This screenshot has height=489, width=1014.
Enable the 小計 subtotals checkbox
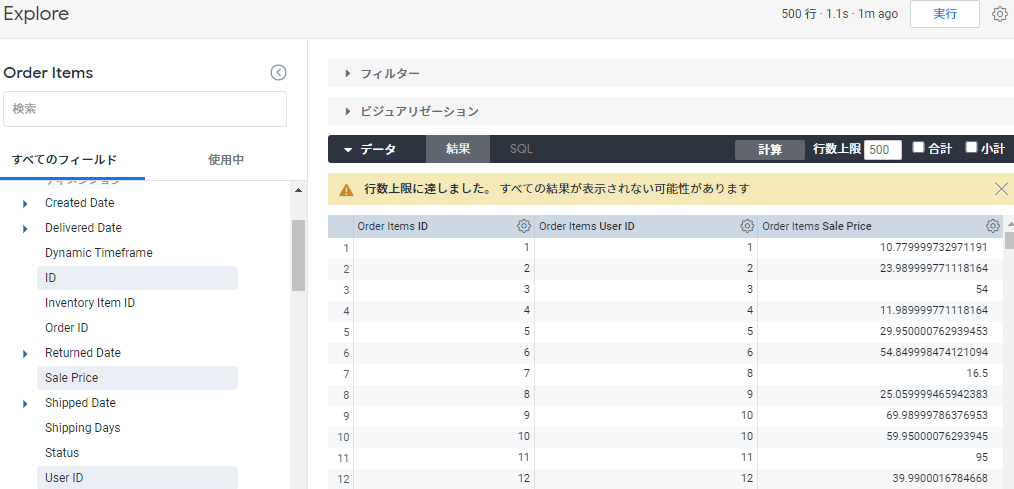971,147
